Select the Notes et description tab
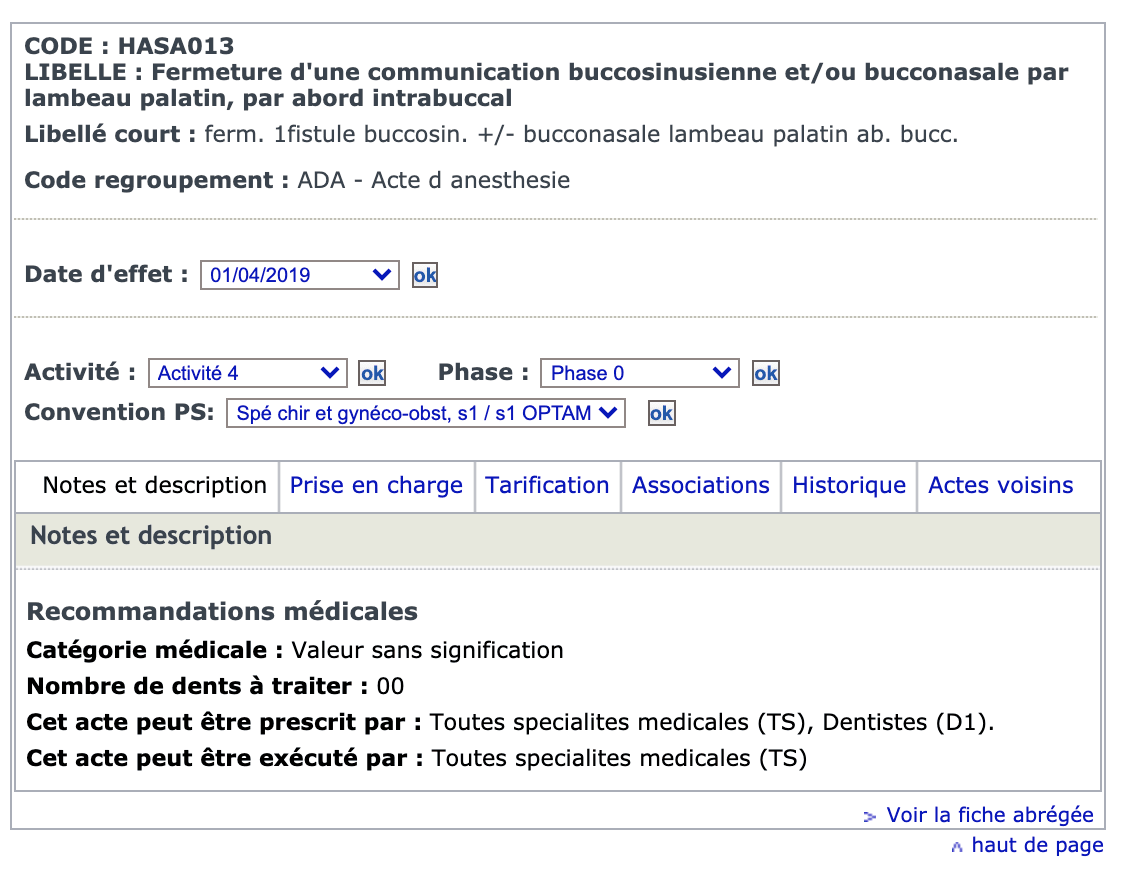This screenshot has width=1144, height=886. pyautogui.click(x=155, y=486)
